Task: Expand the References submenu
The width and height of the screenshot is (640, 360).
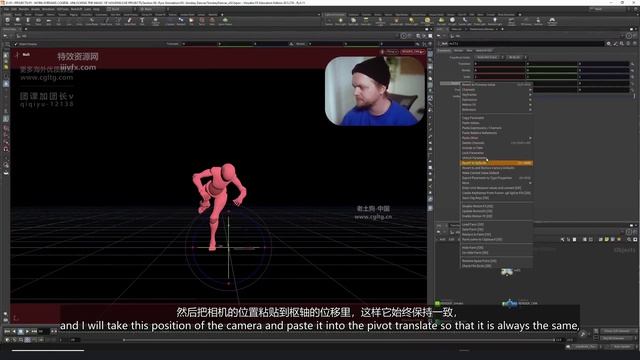Action: [496, 109]
